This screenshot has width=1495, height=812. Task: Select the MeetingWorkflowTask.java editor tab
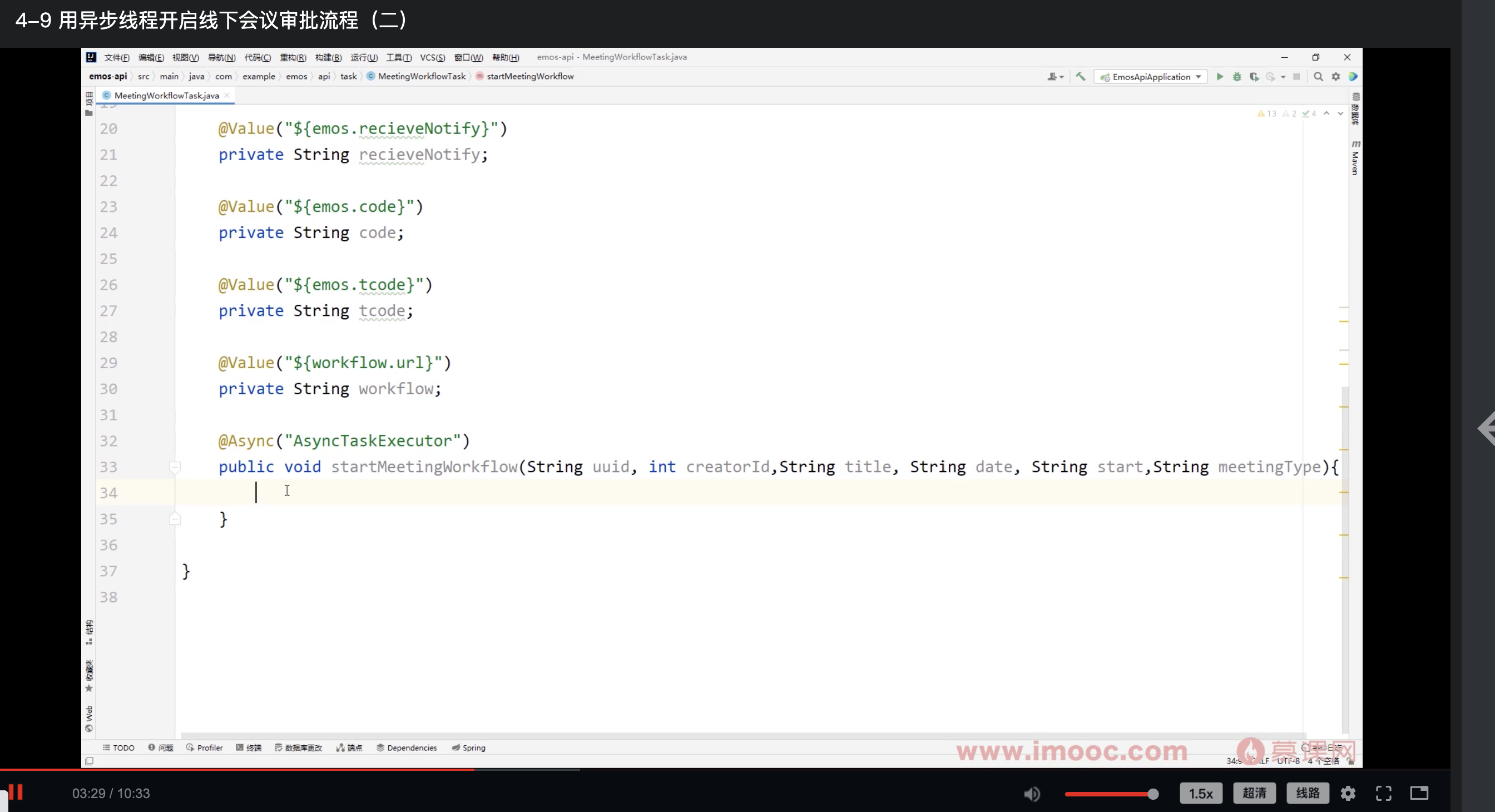(166, 95)
